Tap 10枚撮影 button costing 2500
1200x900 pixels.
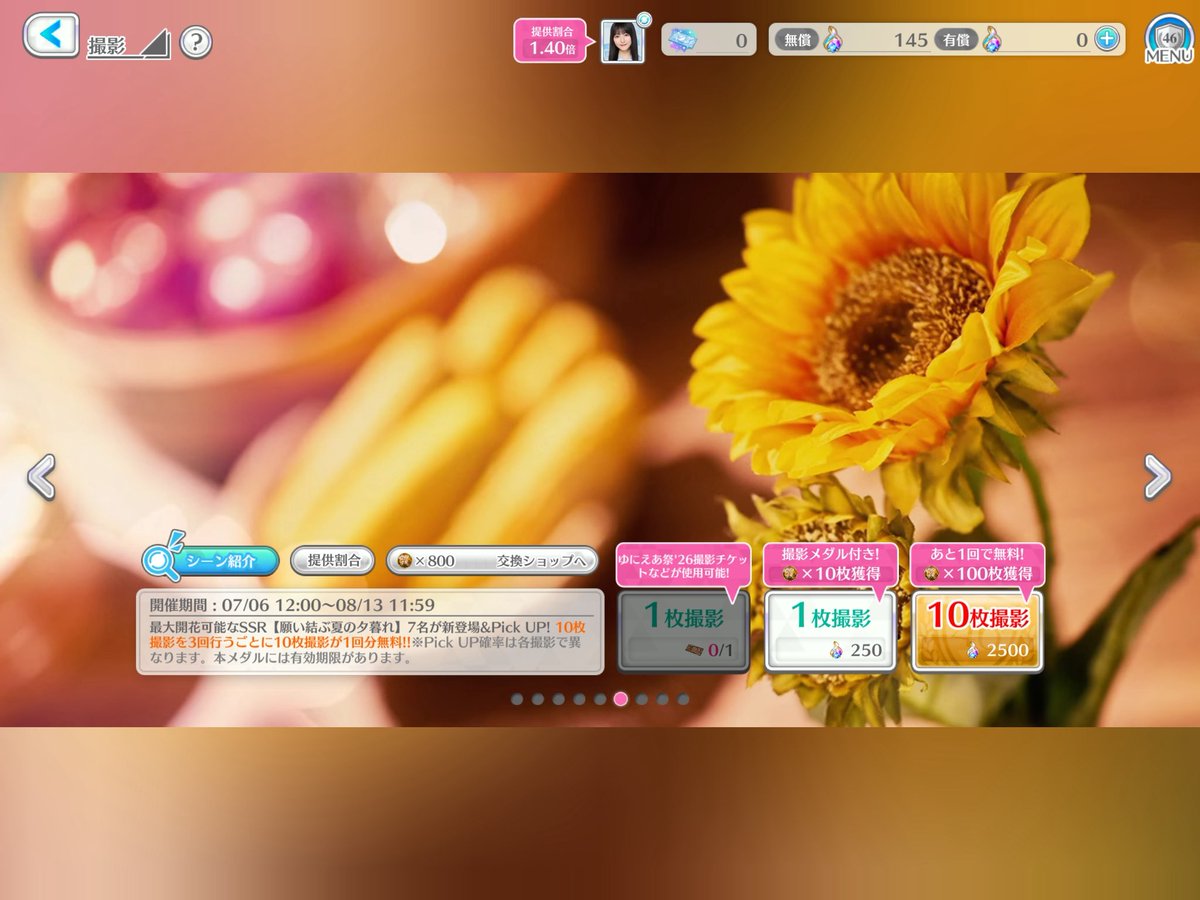pyautogui.click(x=977, y=631)
